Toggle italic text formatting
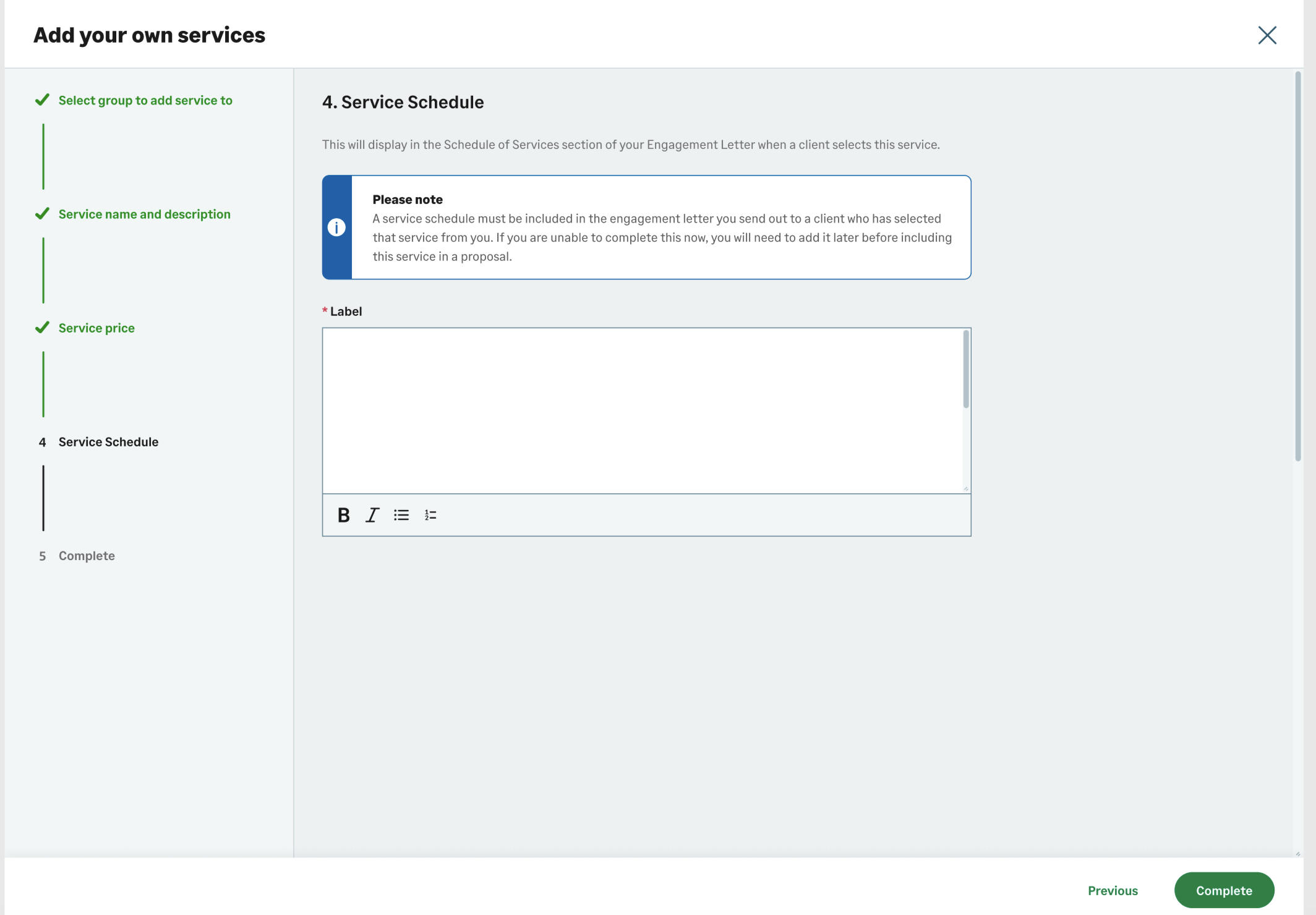This screenshot has height=915, width=1316. 372,515
